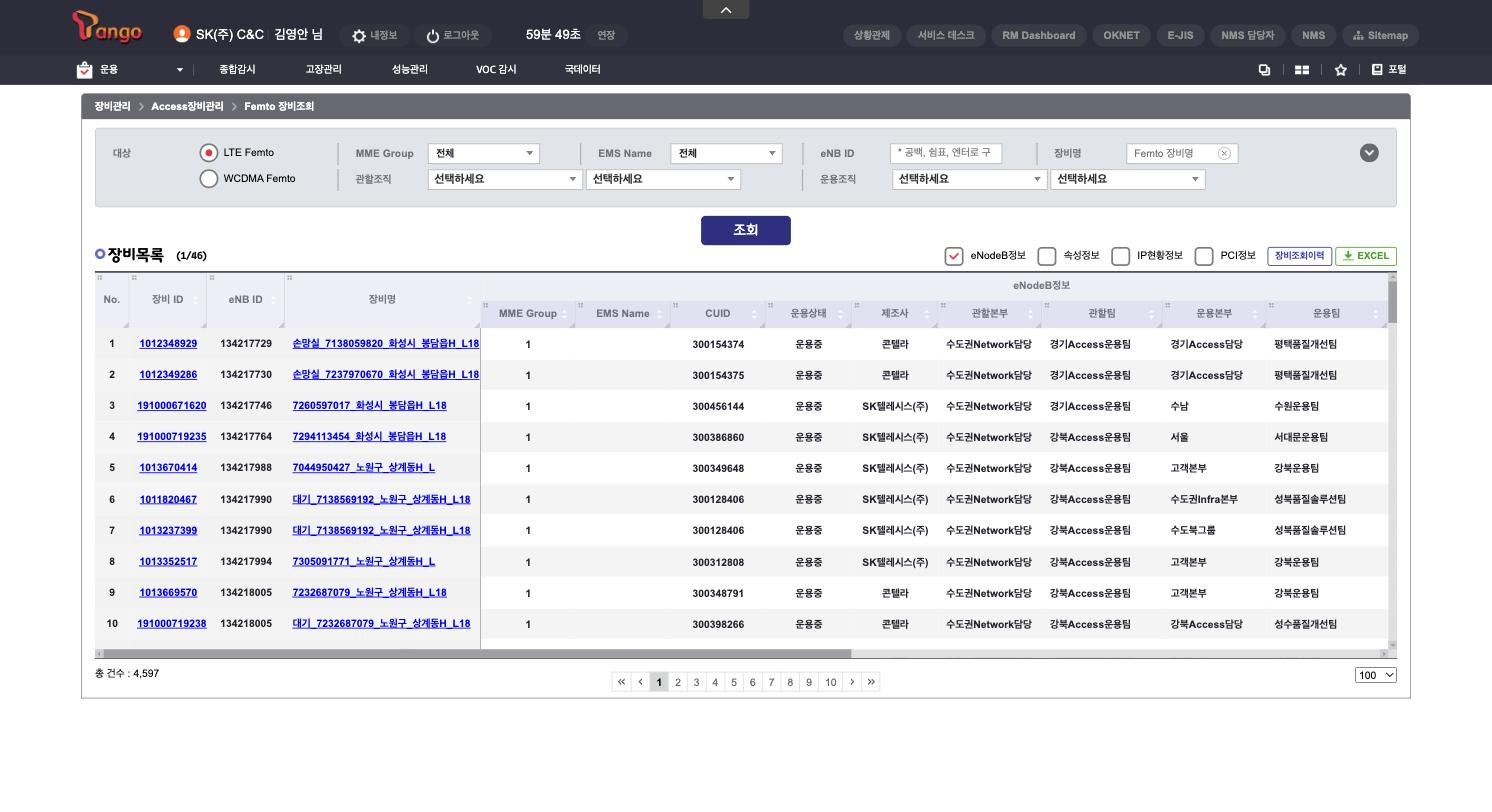Click the favorites star icon

[1341, 70]
